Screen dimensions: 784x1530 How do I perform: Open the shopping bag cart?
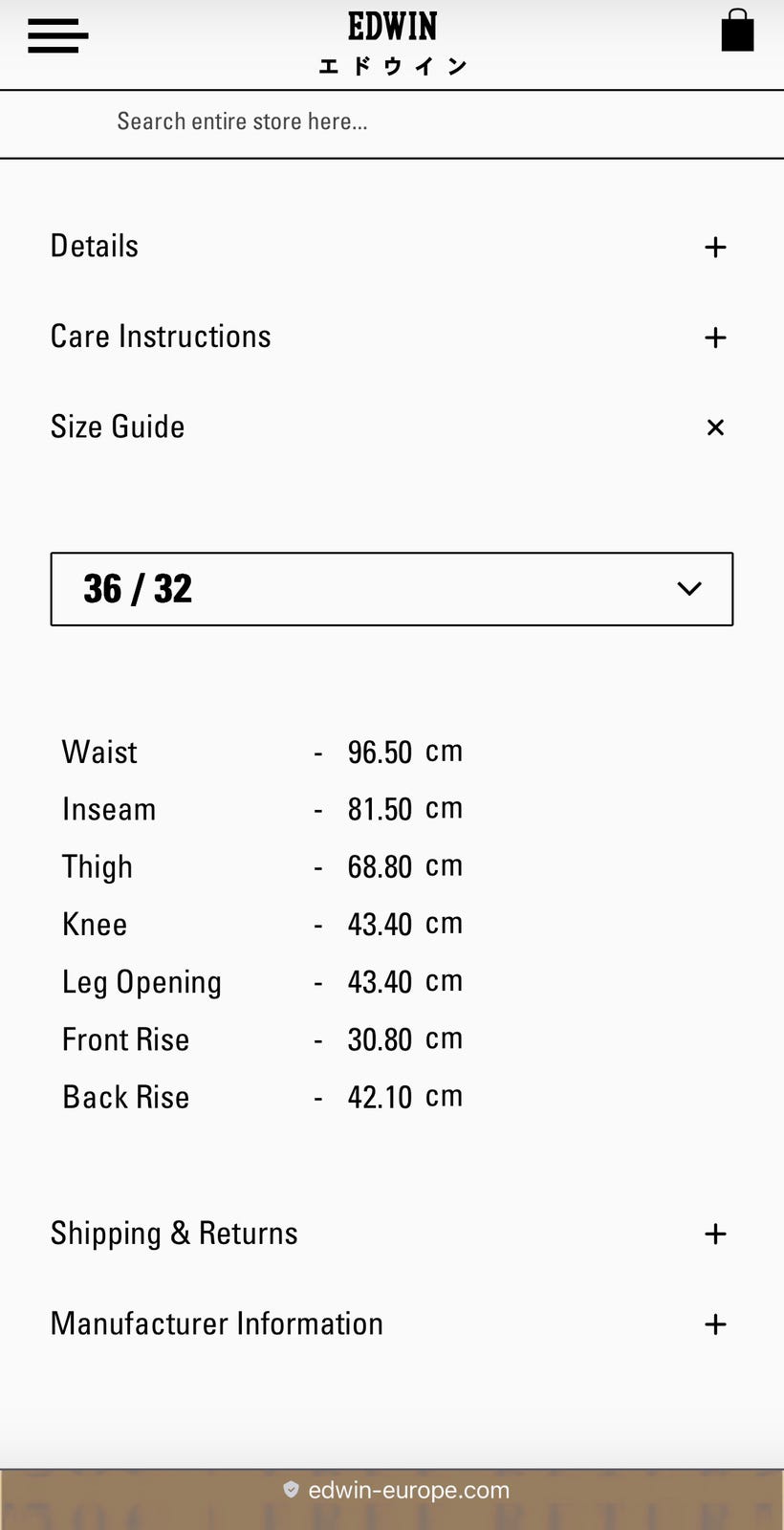click(737, 31)
